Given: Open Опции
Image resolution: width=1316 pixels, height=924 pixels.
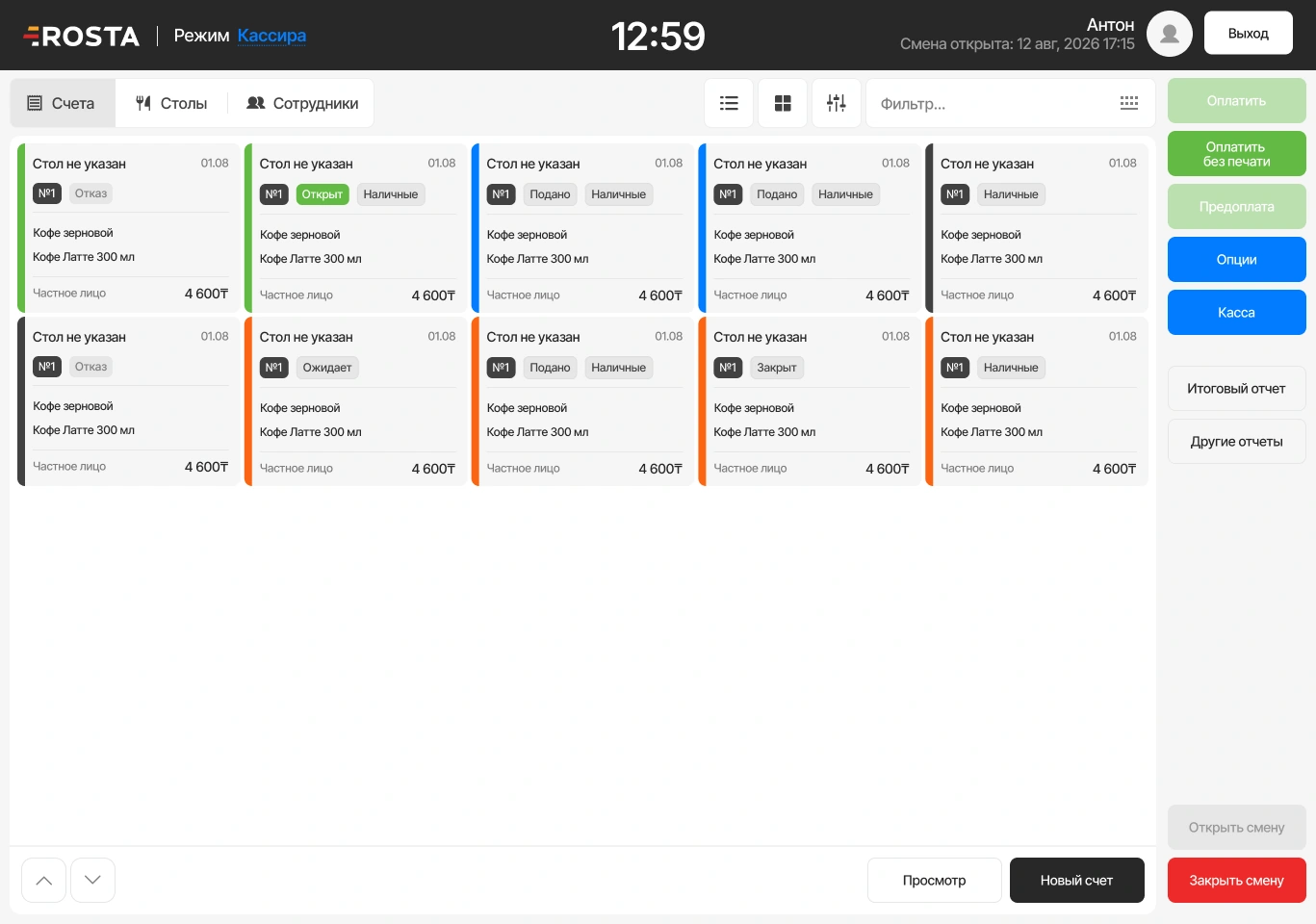Looking at the screenshot, I should (1237, 260).
